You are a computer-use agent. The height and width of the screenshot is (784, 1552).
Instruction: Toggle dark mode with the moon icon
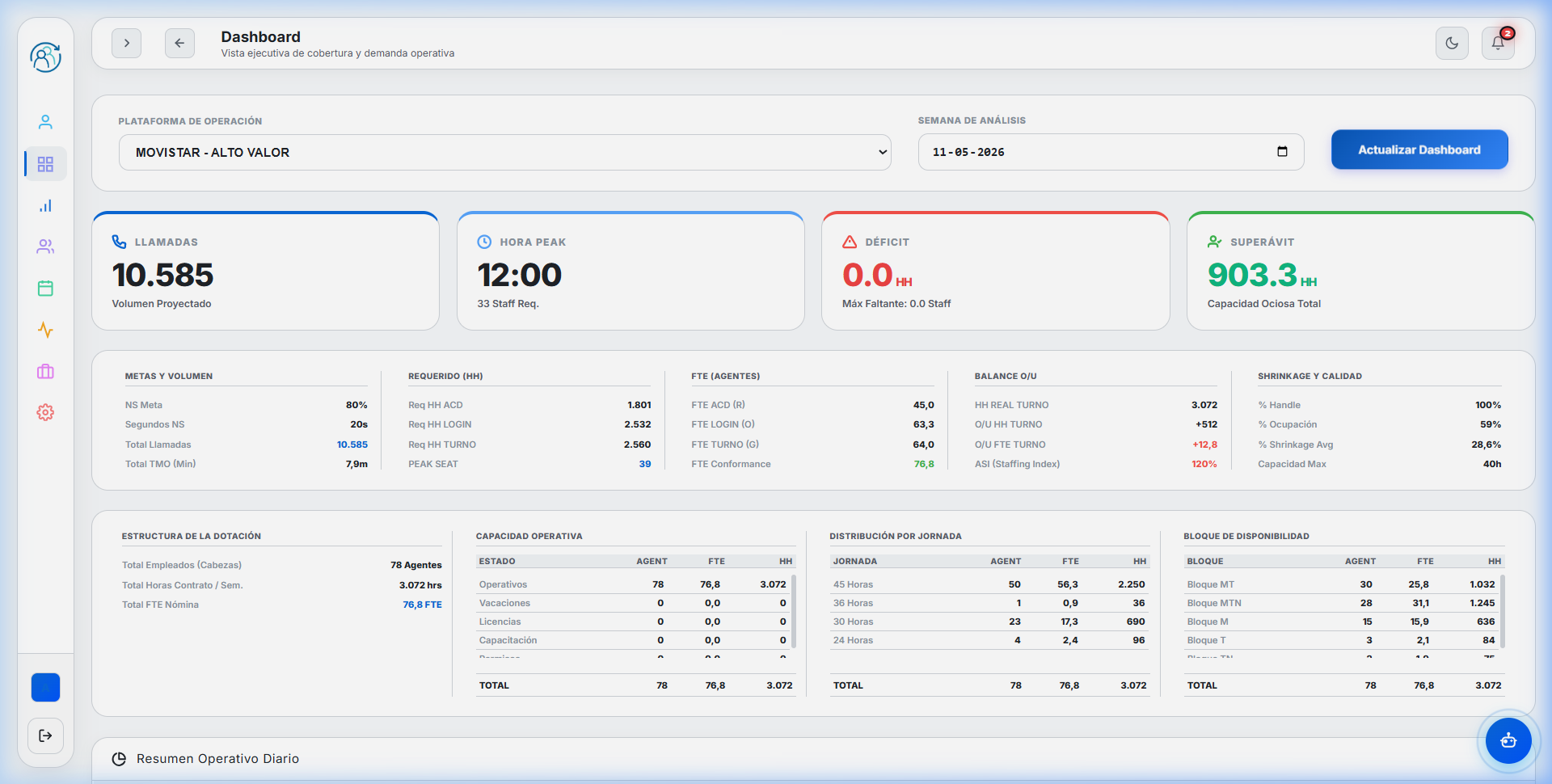[1452, 44]
